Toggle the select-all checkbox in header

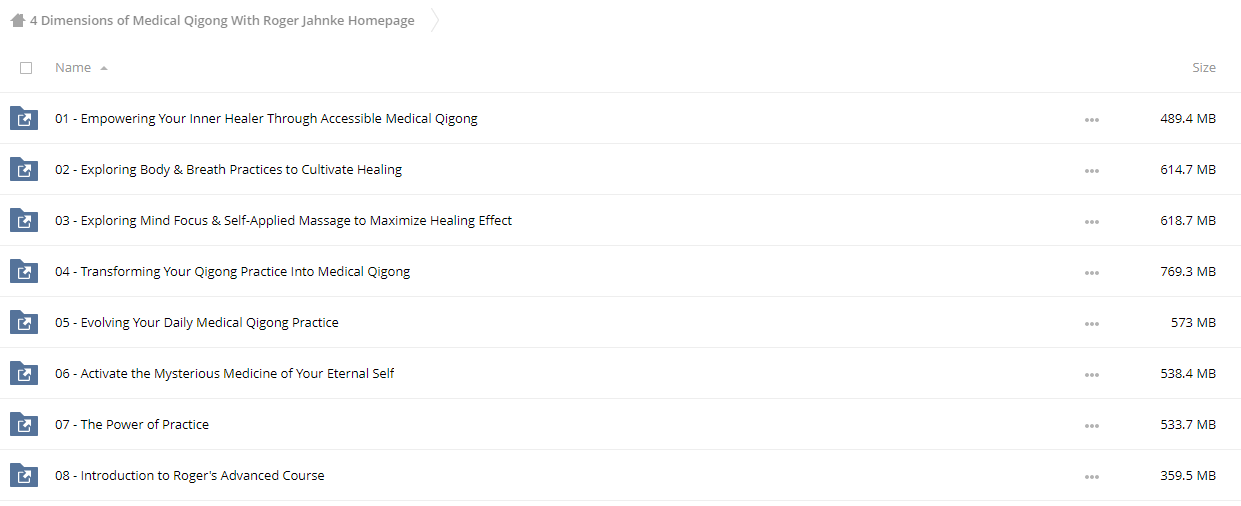click(x=26, y=68)
